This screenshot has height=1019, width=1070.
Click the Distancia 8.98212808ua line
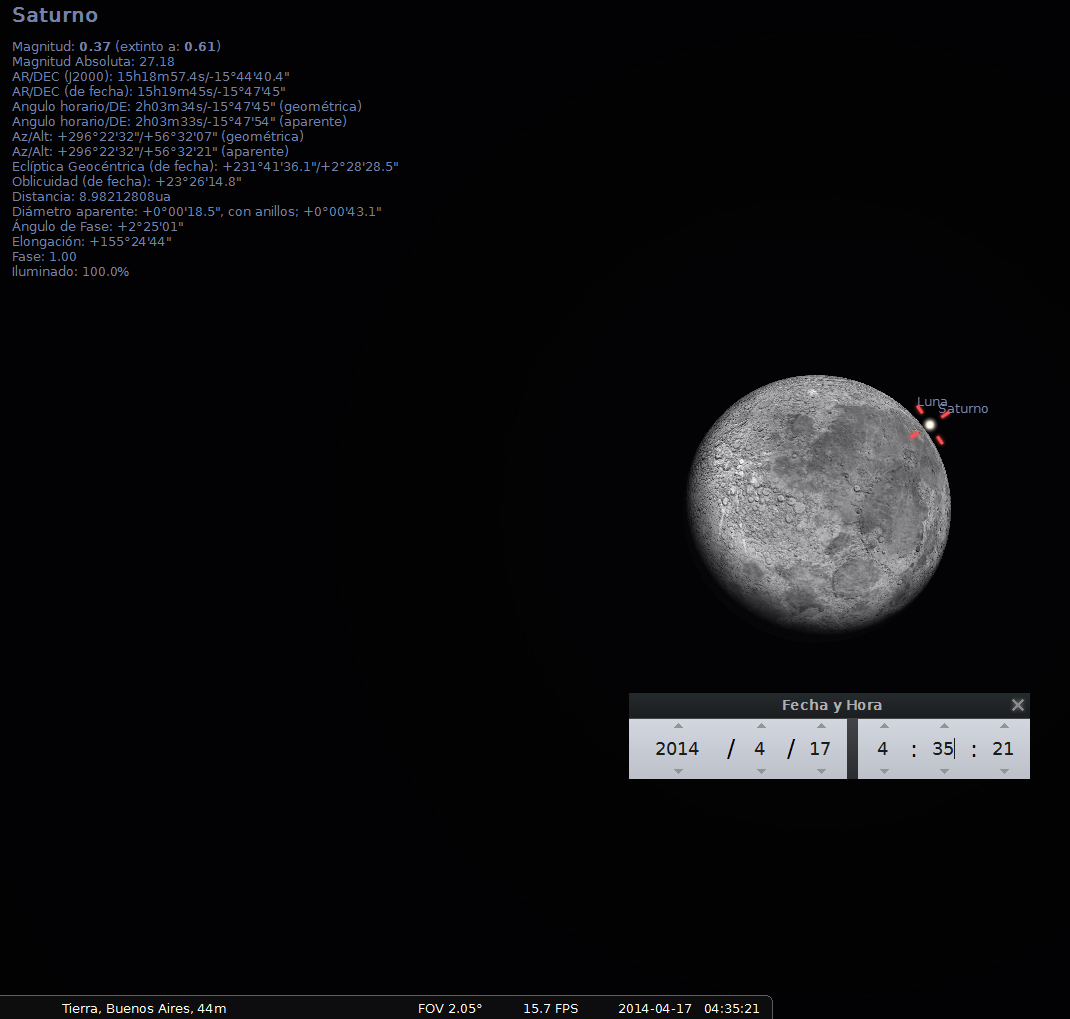(x=91, y=197)
